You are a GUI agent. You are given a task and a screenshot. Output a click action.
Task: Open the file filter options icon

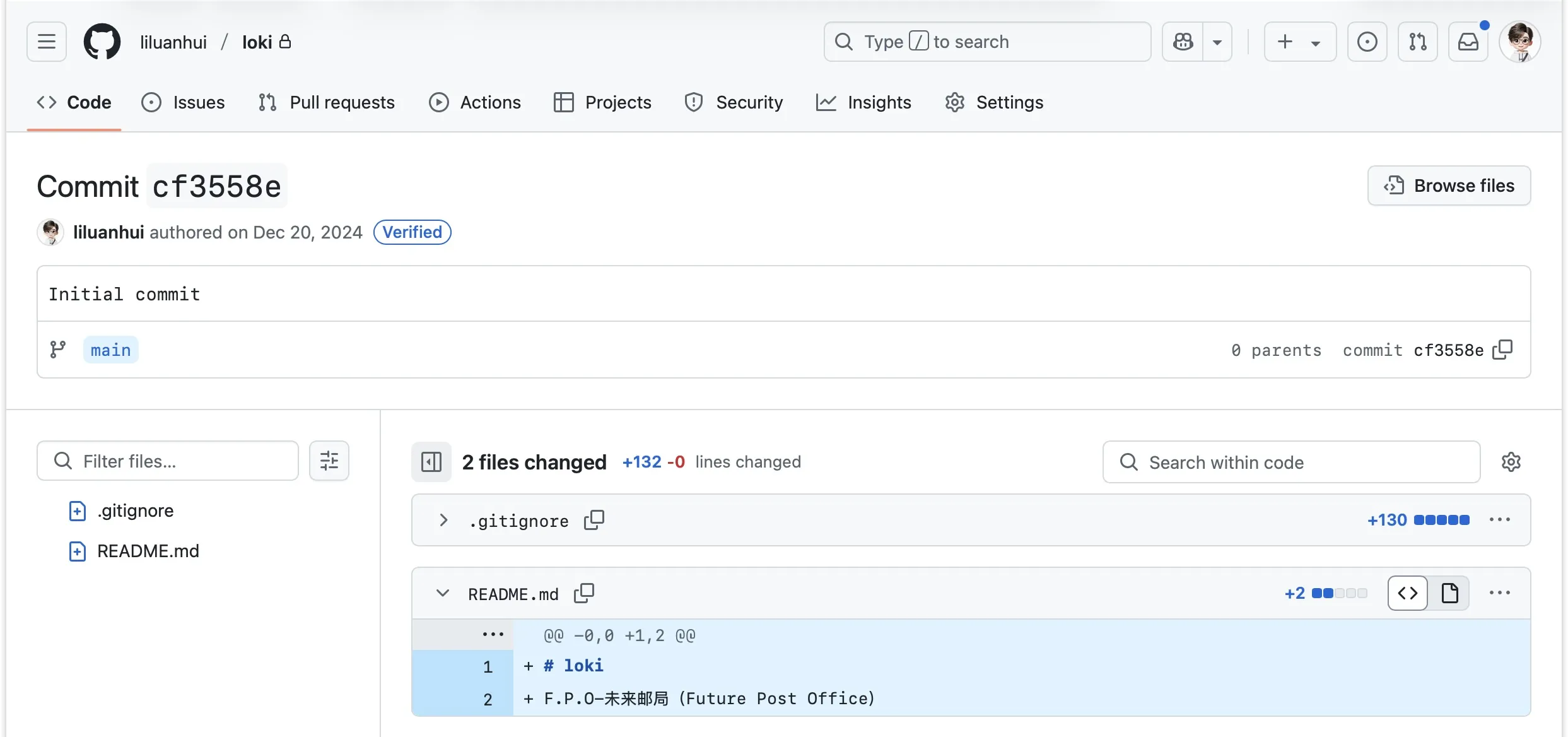pos(329,461)
